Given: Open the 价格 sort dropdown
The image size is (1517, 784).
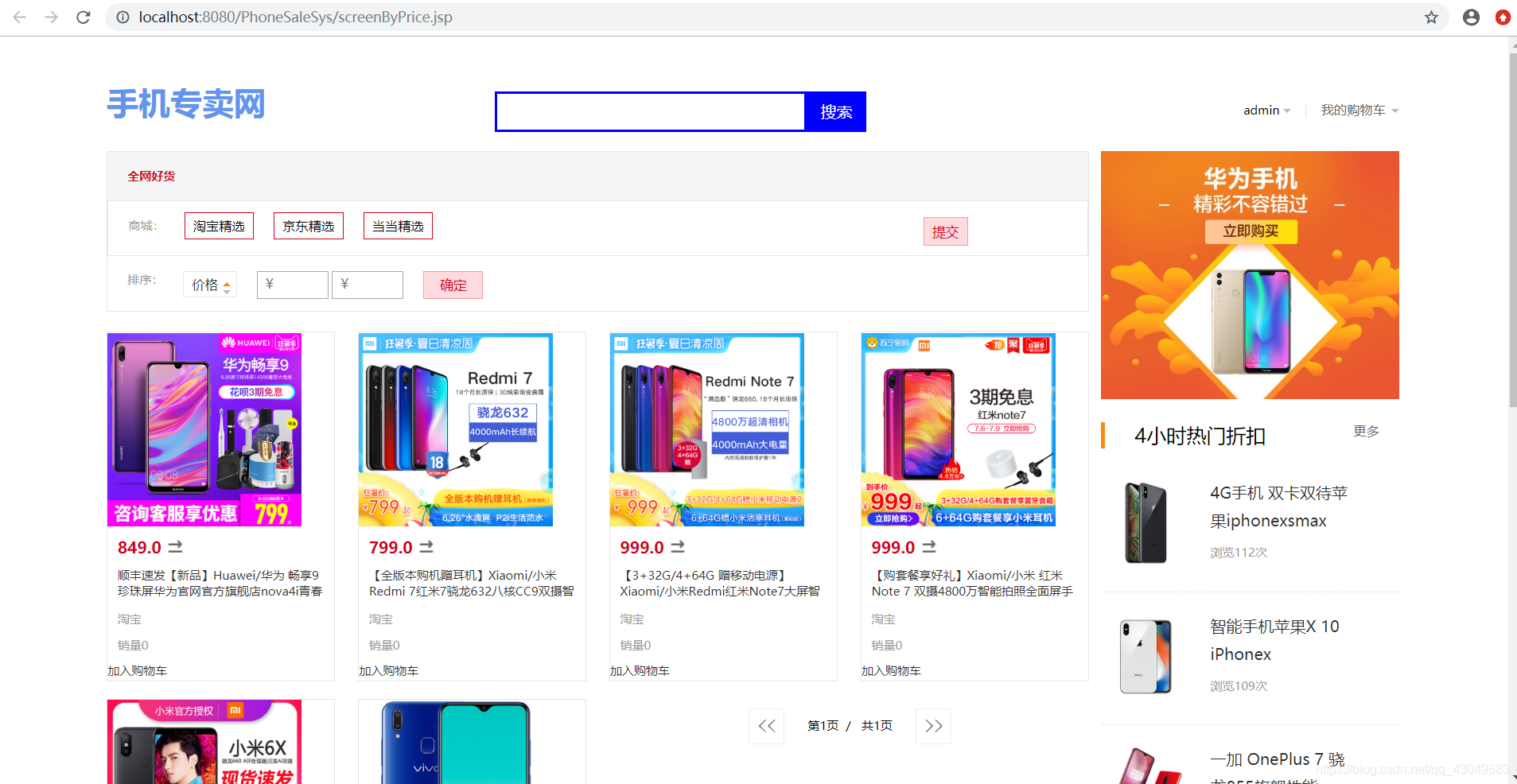Looking at the screenshot, I should [x=210, y=285].
